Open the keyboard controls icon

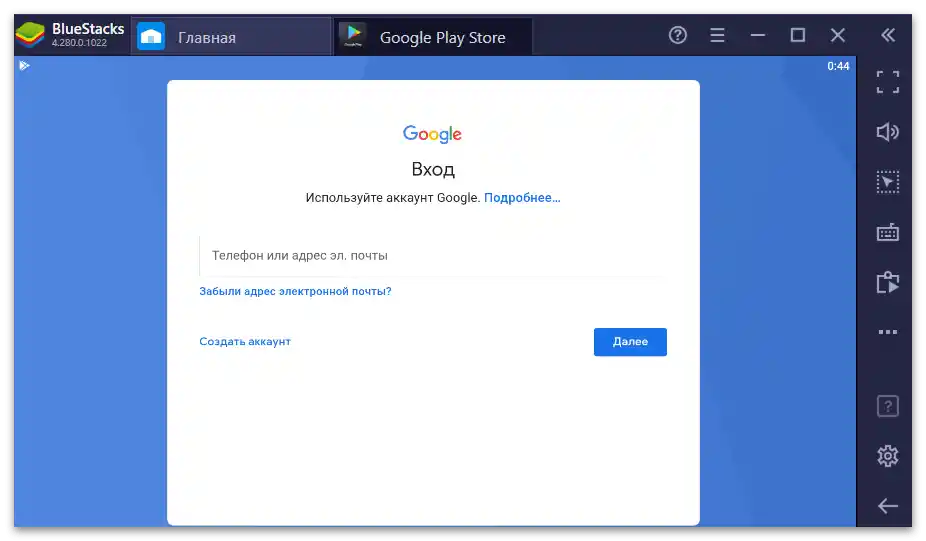888,232
